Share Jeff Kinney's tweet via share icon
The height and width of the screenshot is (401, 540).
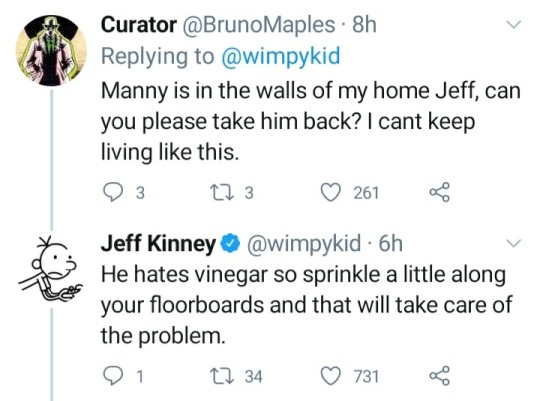click(439, 376)
